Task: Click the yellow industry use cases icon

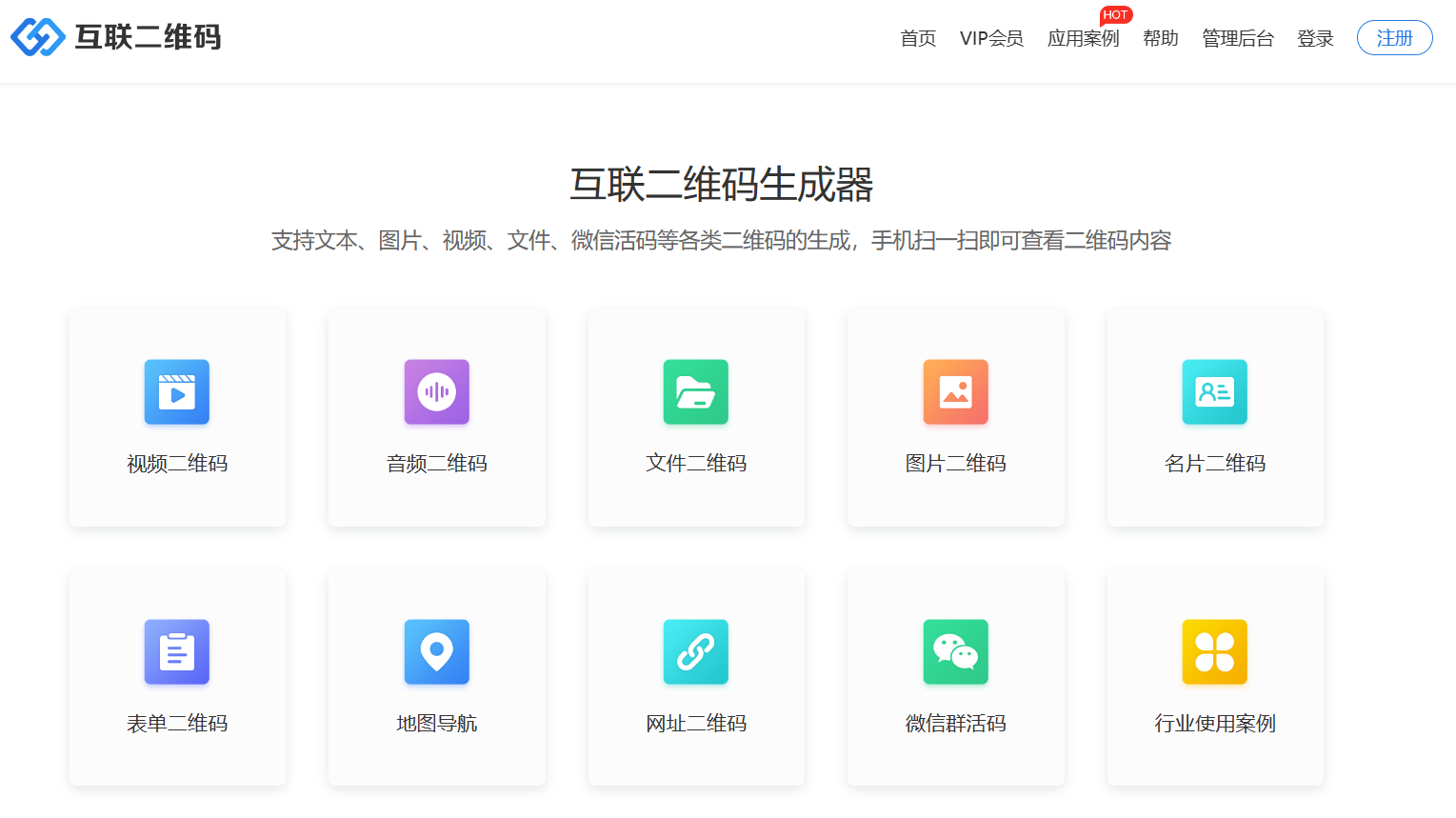Action: coord(1215,652)
